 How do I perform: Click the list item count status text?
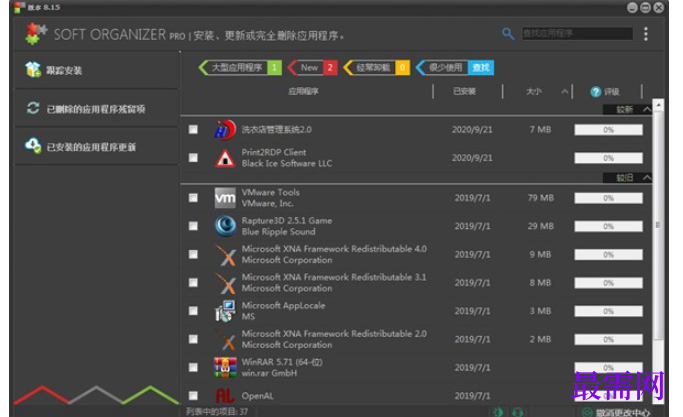217,412
